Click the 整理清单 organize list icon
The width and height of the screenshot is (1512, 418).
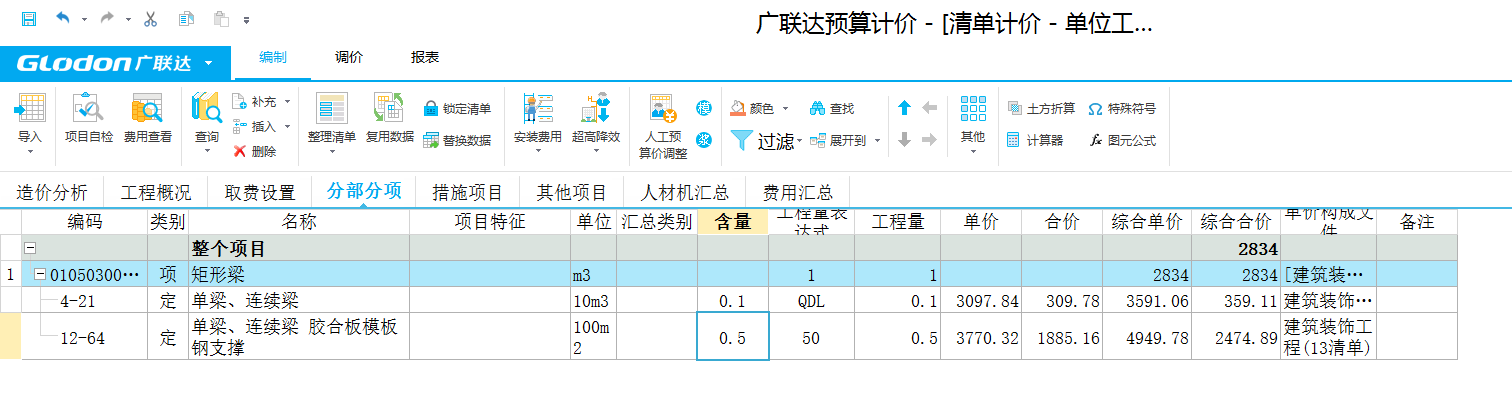(x=331, y=108)
